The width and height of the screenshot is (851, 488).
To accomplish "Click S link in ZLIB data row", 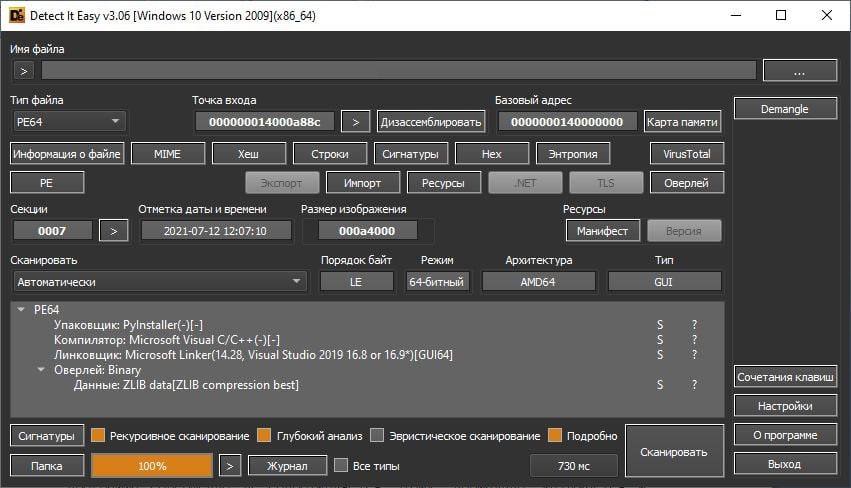I will click(x=660, y=385).
